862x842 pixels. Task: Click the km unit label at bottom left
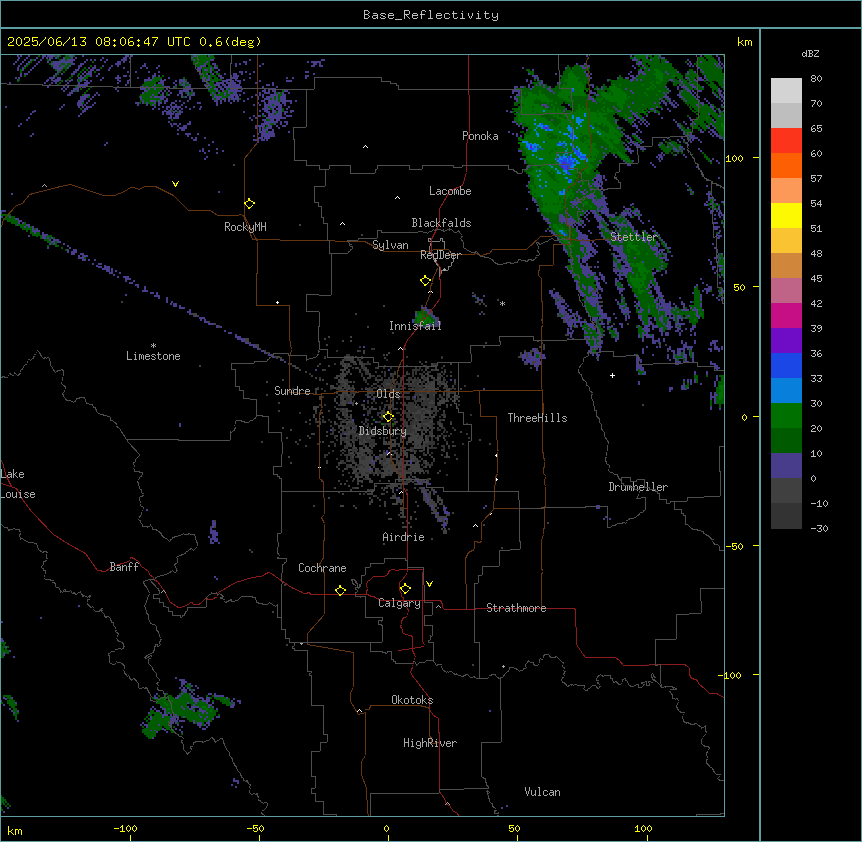point(15,830)
